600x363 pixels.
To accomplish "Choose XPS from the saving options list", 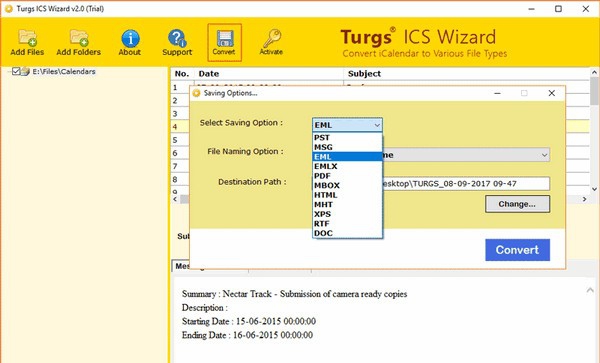I will 347,214.
